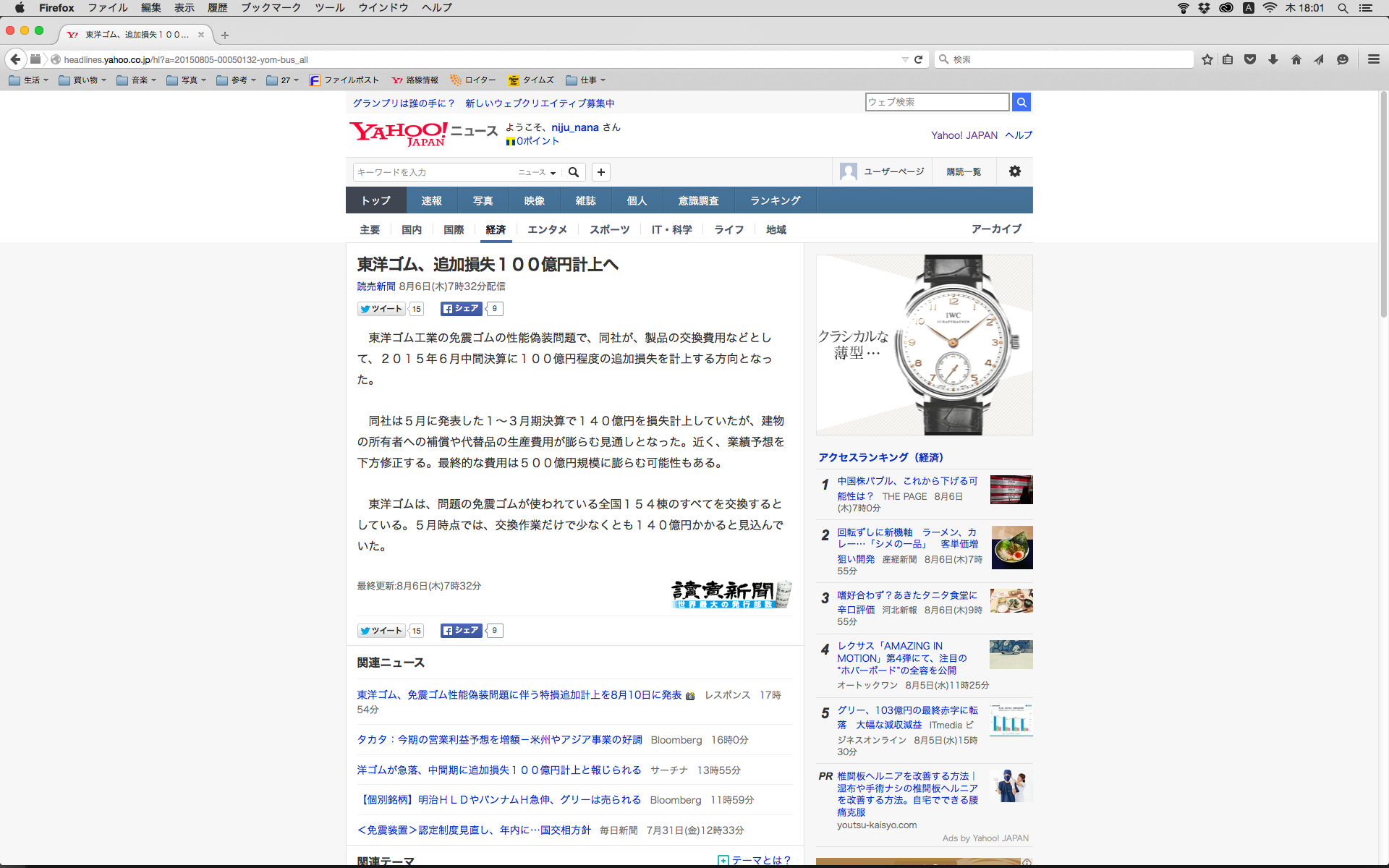
Task: Open the Firefox downloads arrow icon
Action: tap(1273, 59)
